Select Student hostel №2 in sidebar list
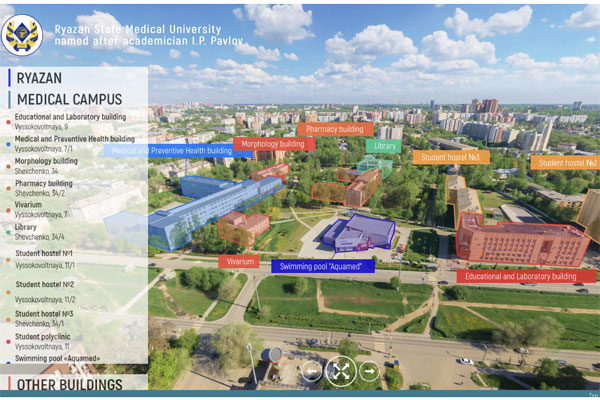 click(44, 284)
